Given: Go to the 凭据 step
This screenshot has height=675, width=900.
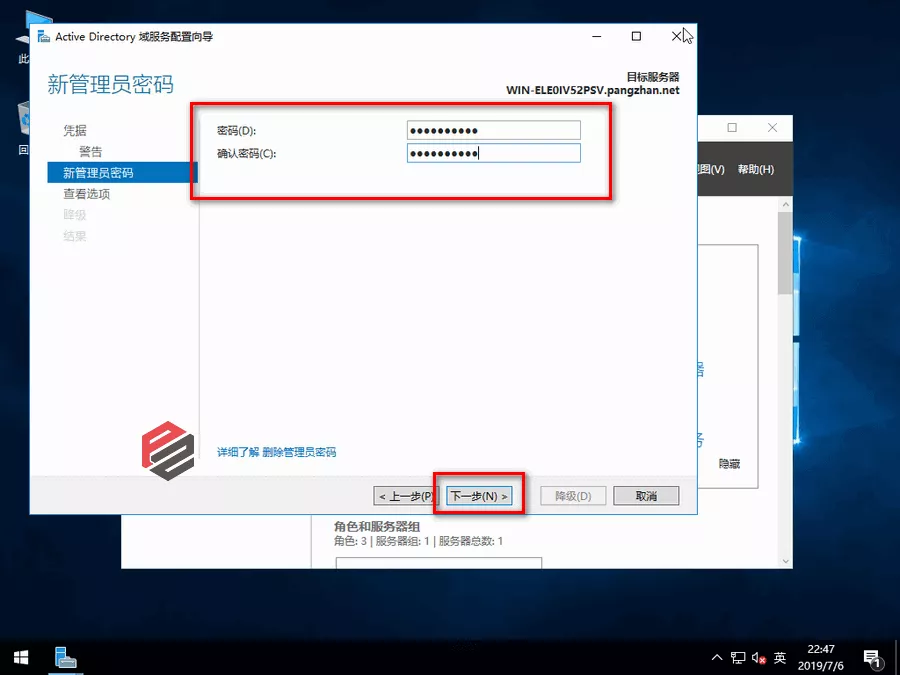Looking at the screenshot, I should 75,130.
